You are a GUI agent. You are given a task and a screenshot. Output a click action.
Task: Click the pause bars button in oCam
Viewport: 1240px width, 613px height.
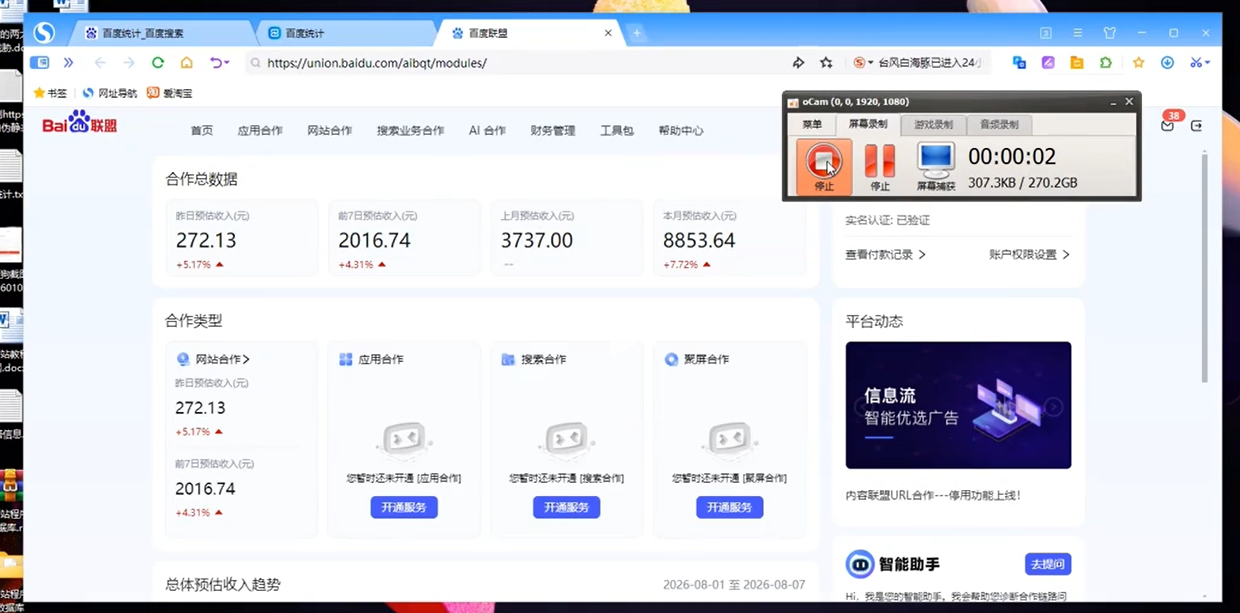tap(880, 166)
